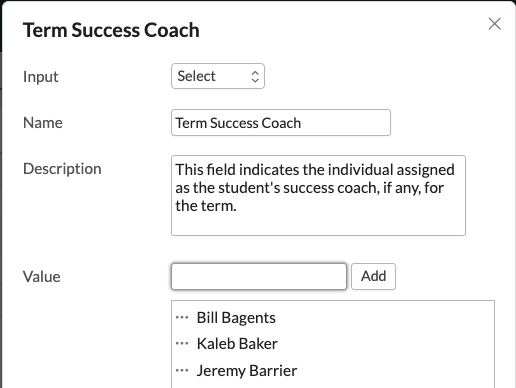This screenshot has height=388, width=516.
Task: Click the Value field label
Action: coord(42,277)
